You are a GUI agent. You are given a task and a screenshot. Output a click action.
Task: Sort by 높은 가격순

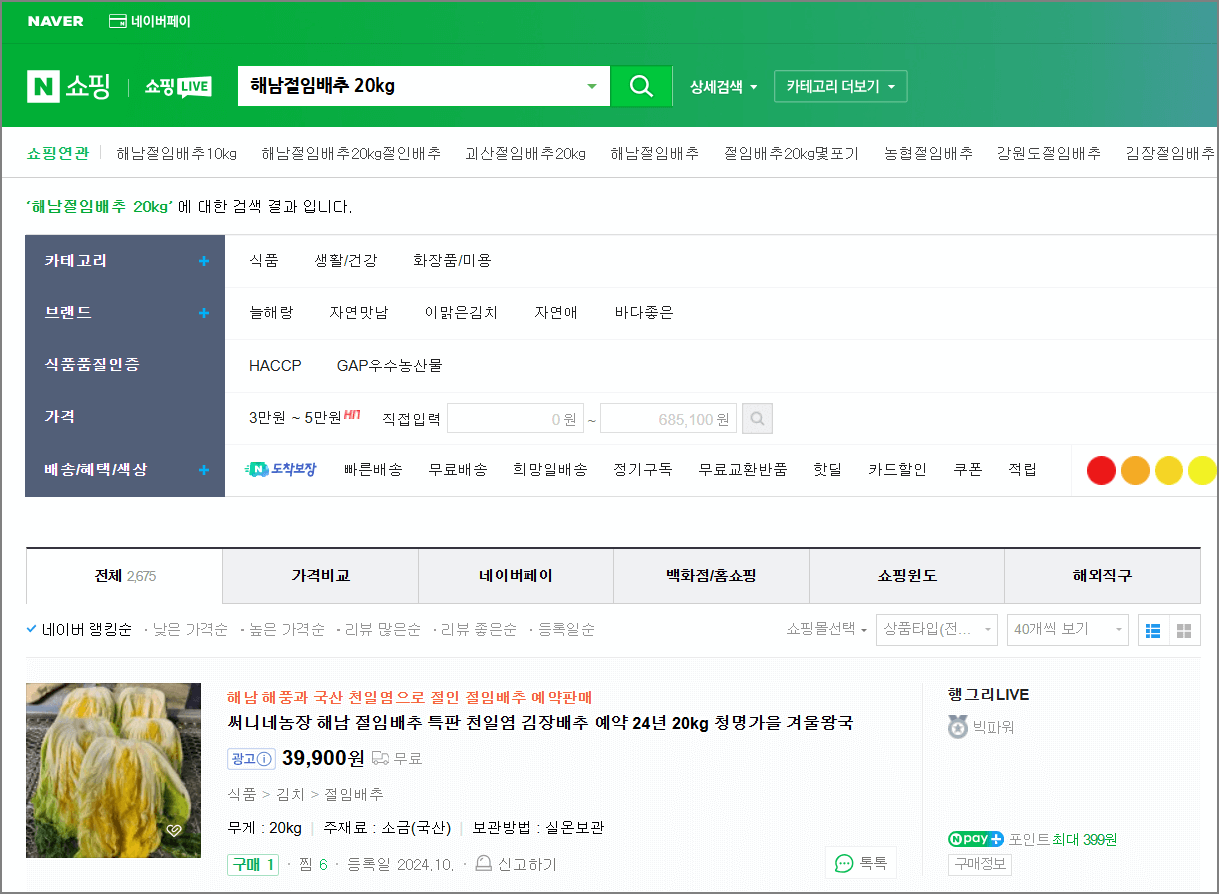point(287,630)
